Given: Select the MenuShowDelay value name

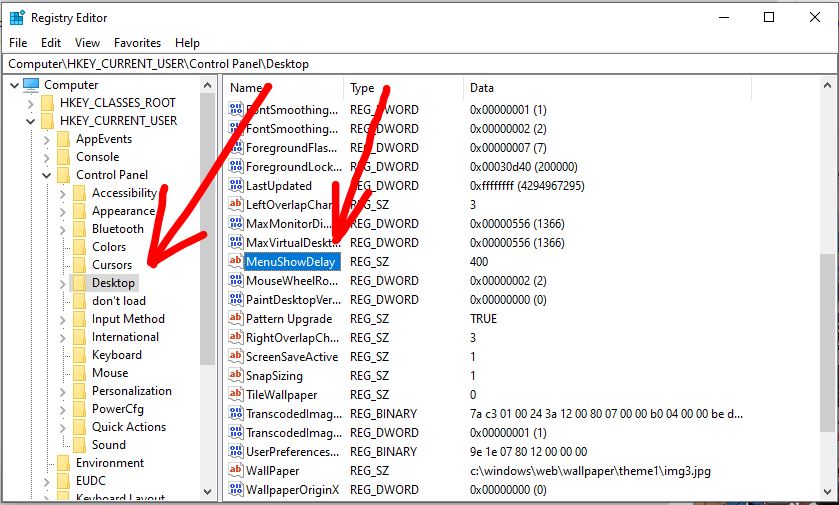Looking at the screenshot, I should point(291,262).
